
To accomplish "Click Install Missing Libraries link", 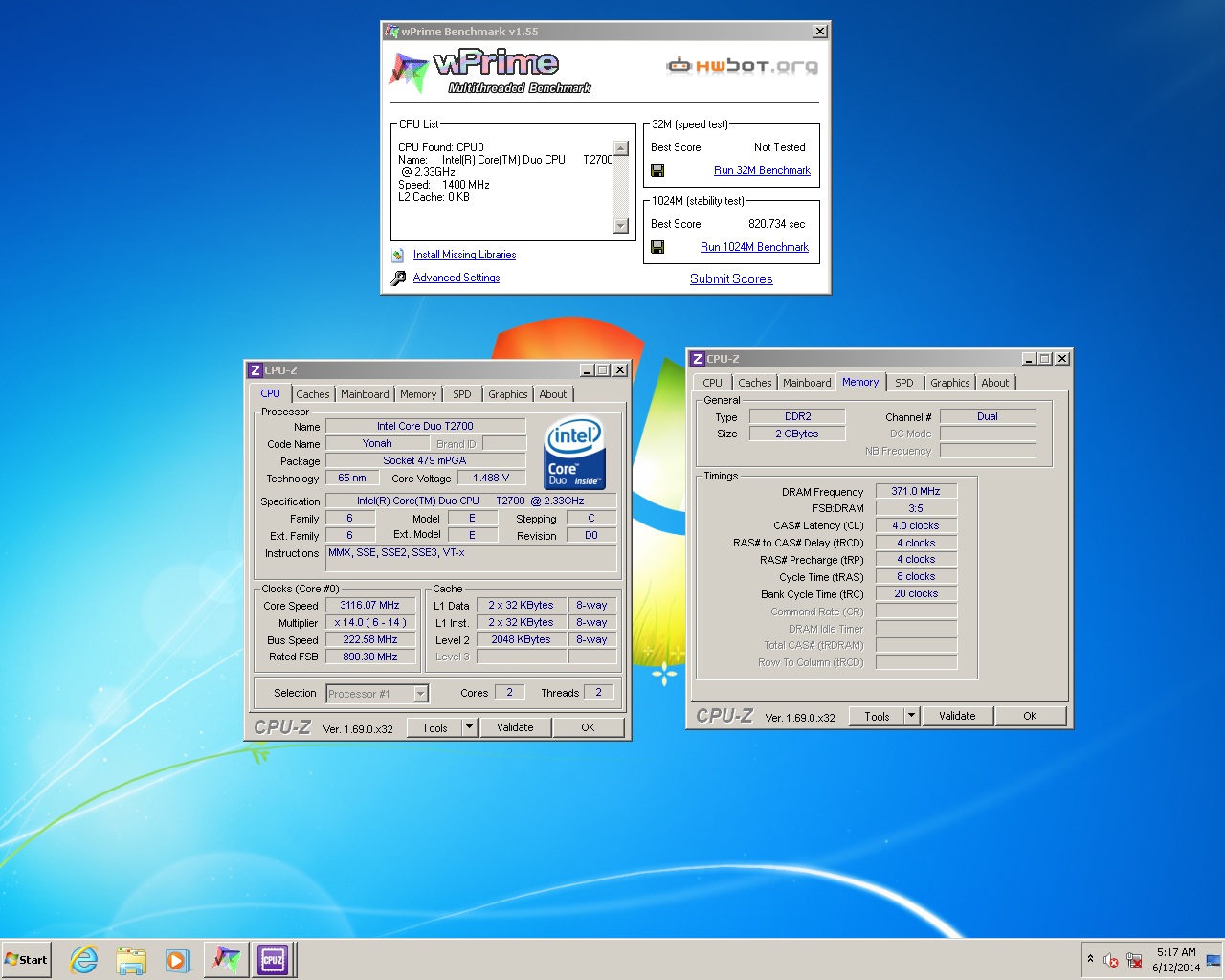I will tap(464, 255).
